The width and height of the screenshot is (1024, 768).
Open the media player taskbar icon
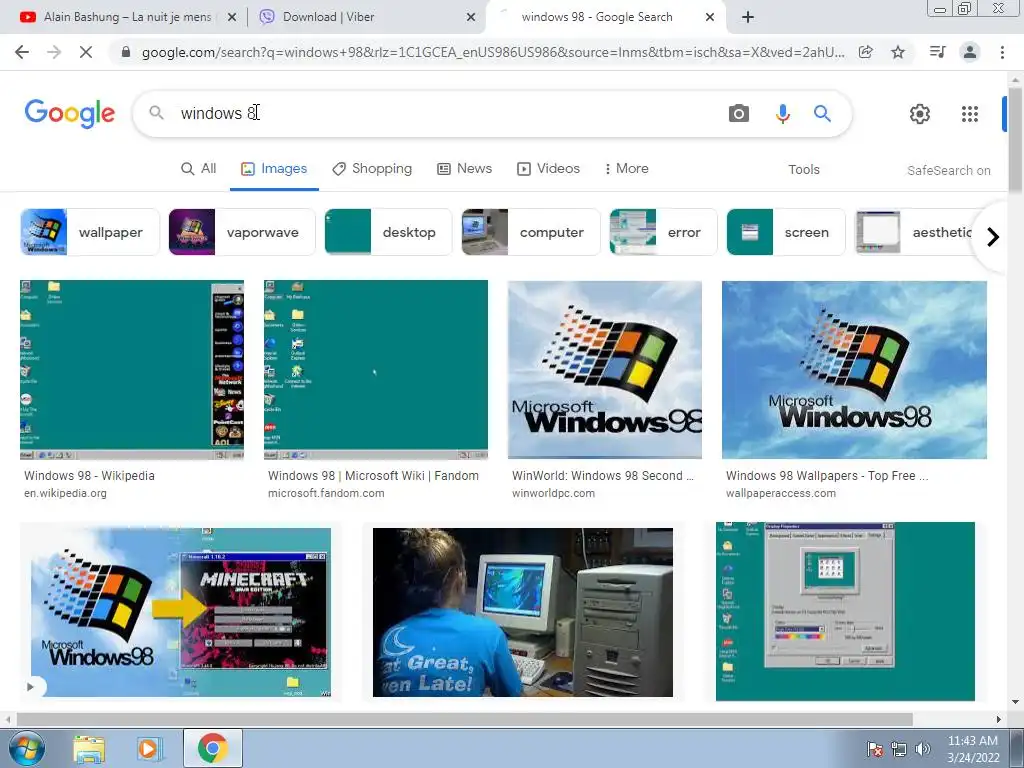click(148, 749)
